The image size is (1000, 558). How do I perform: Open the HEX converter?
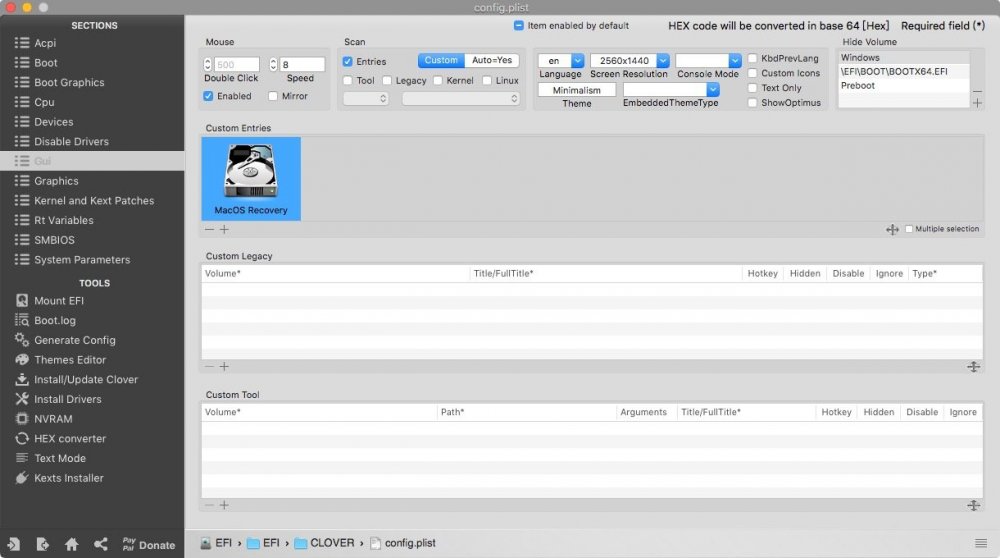[70, 439]
